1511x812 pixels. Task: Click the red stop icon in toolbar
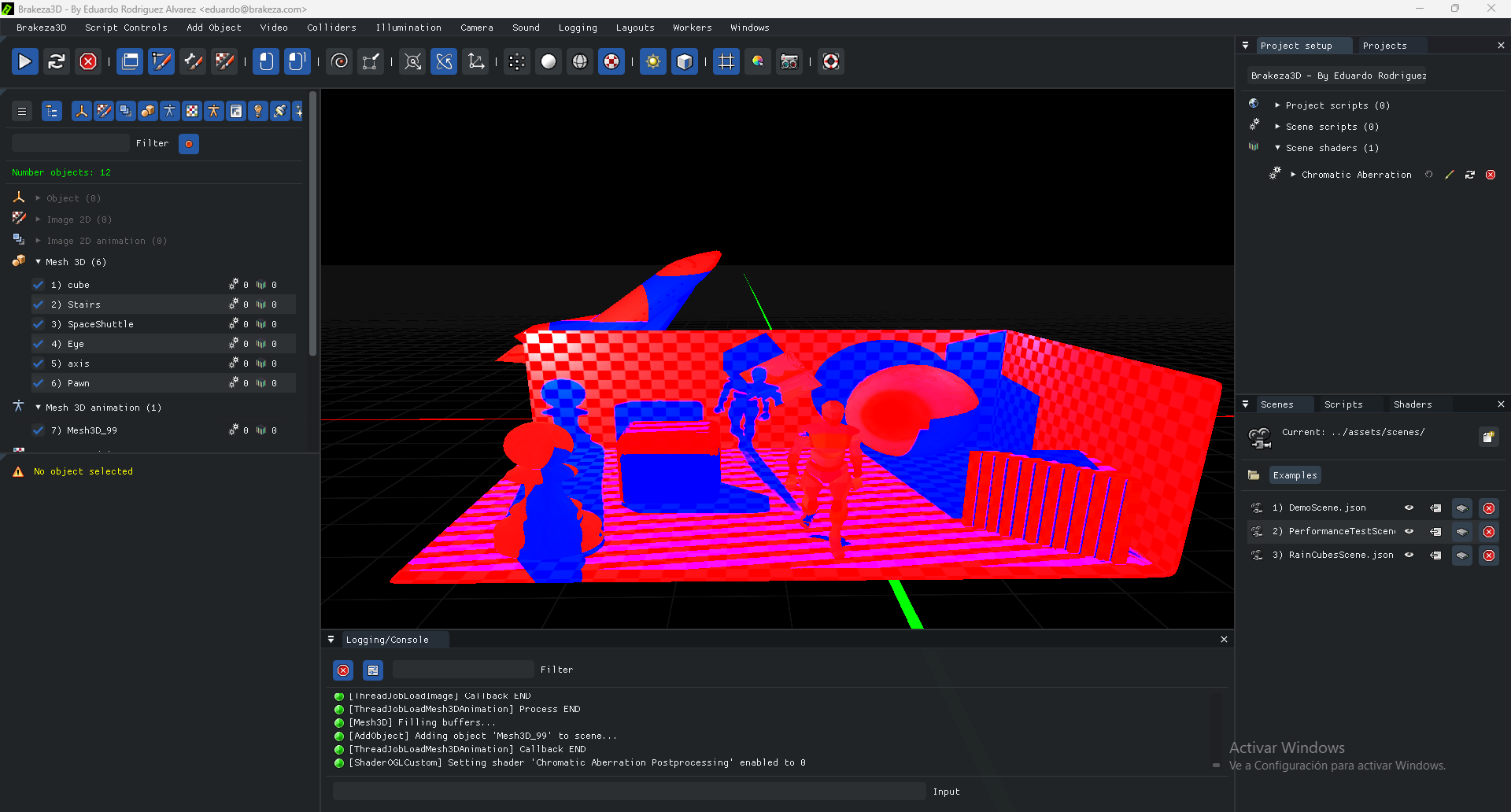click(x=88, y=61)
